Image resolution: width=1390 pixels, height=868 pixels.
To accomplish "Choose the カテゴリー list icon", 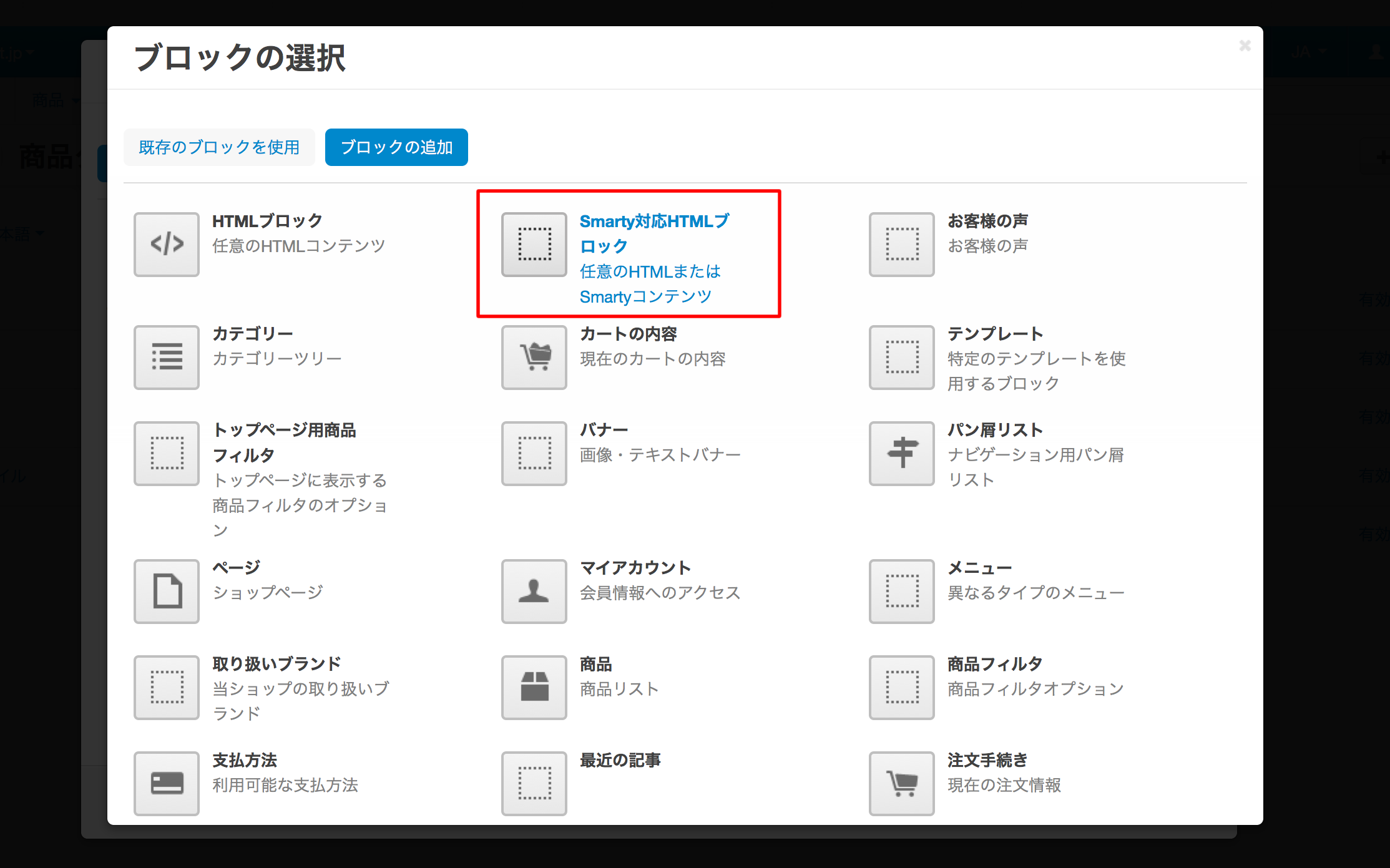I will coord(167,357).
